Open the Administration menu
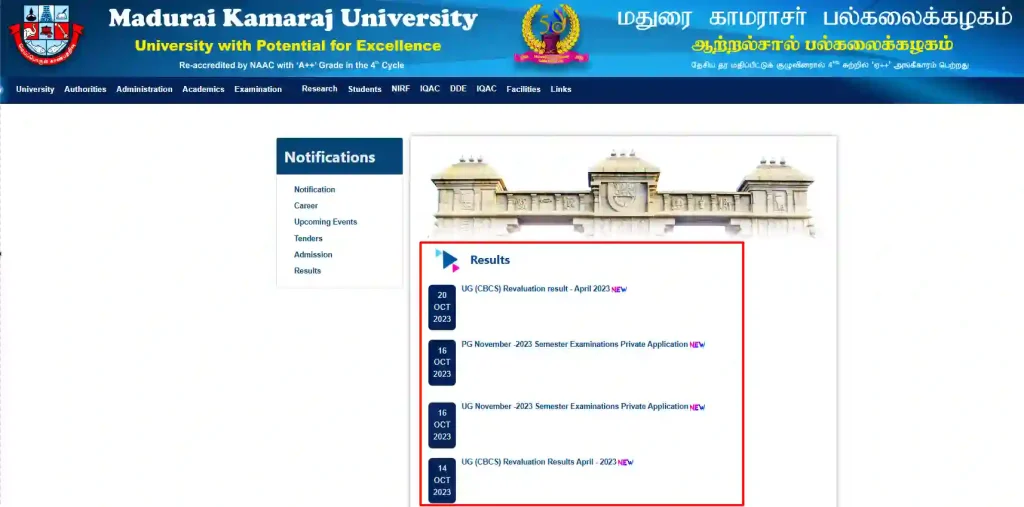Viewport: 1024px width, 507px height. (x=144, y=90)
